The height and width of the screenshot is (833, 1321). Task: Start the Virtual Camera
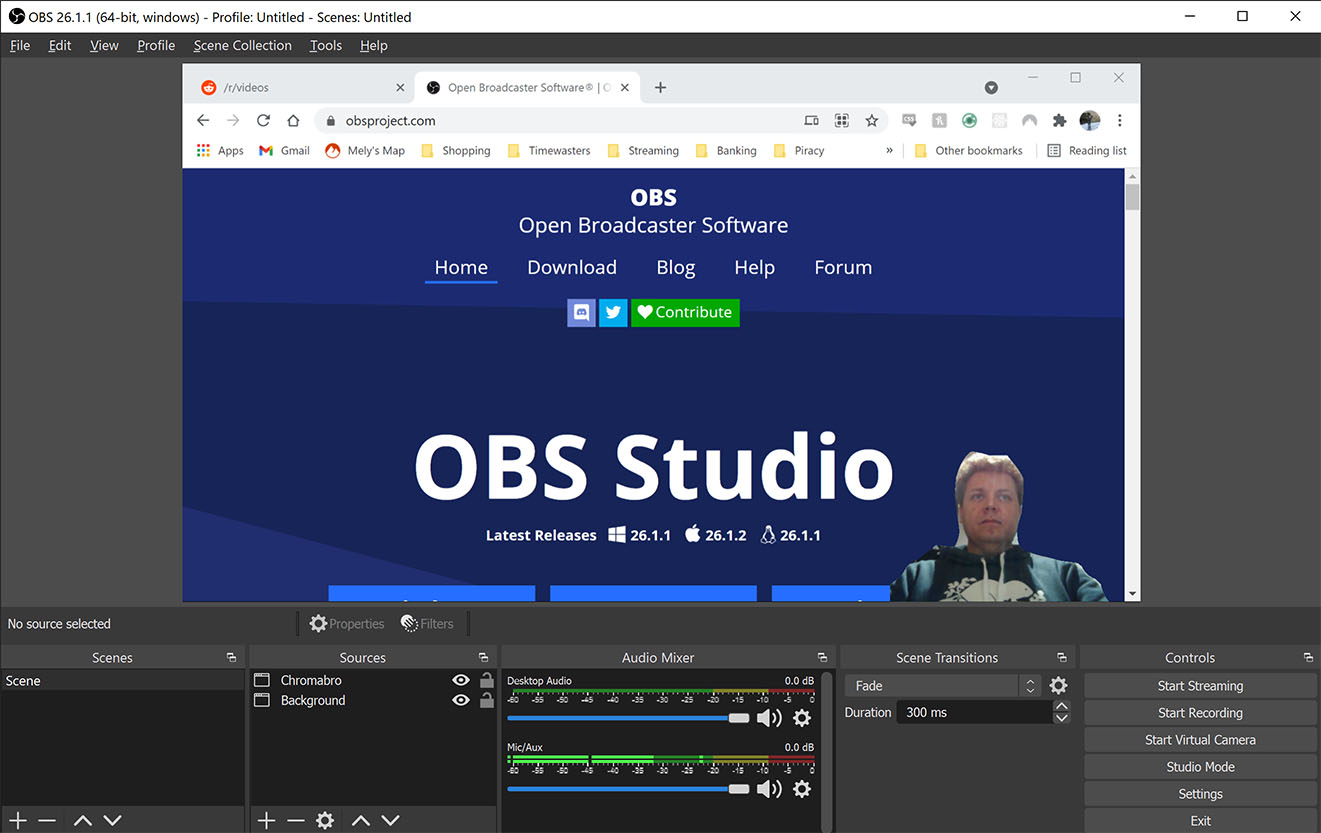point(1200,740)
